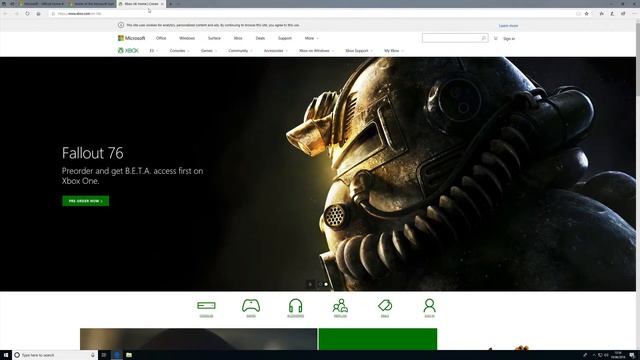Click the share page icon

click(623, 13)
